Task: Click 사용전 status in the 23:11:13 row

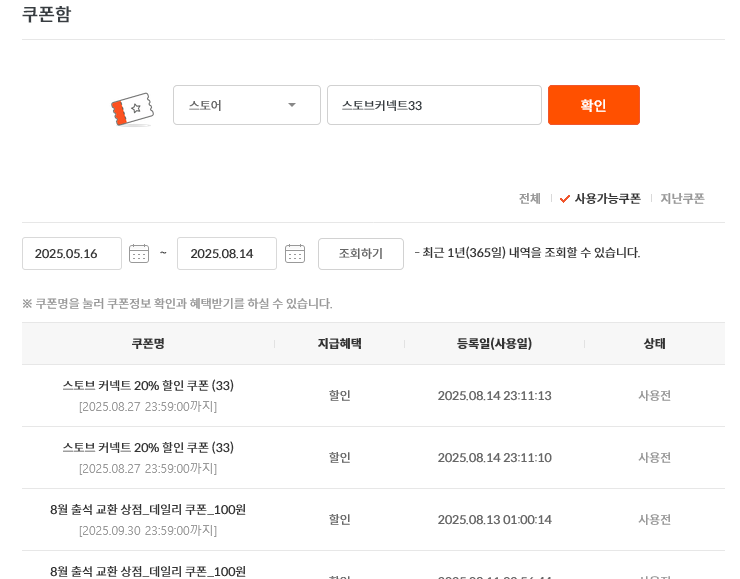Action: [655, 395]
